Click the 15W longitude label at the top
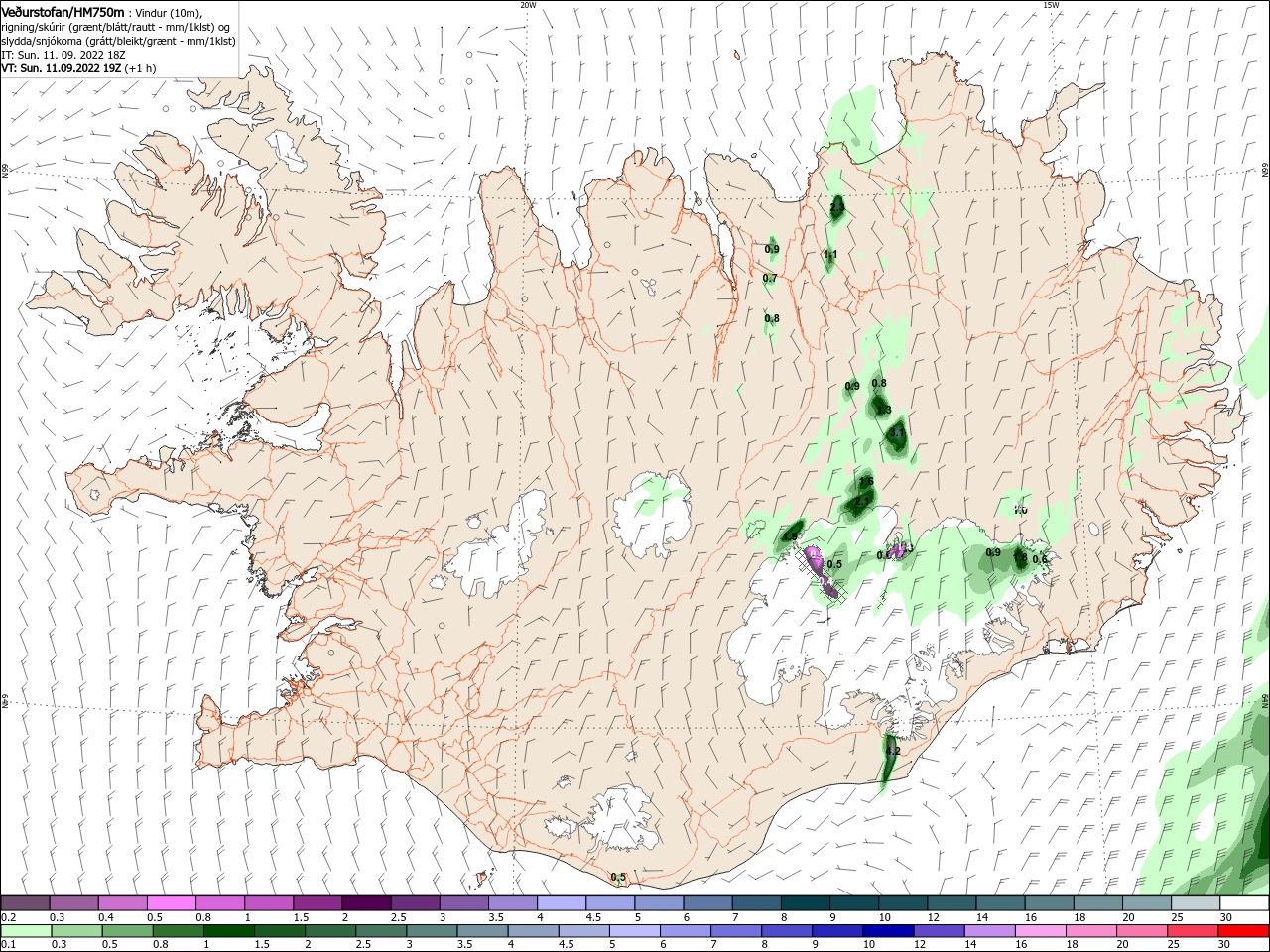 coord(1050,5)
